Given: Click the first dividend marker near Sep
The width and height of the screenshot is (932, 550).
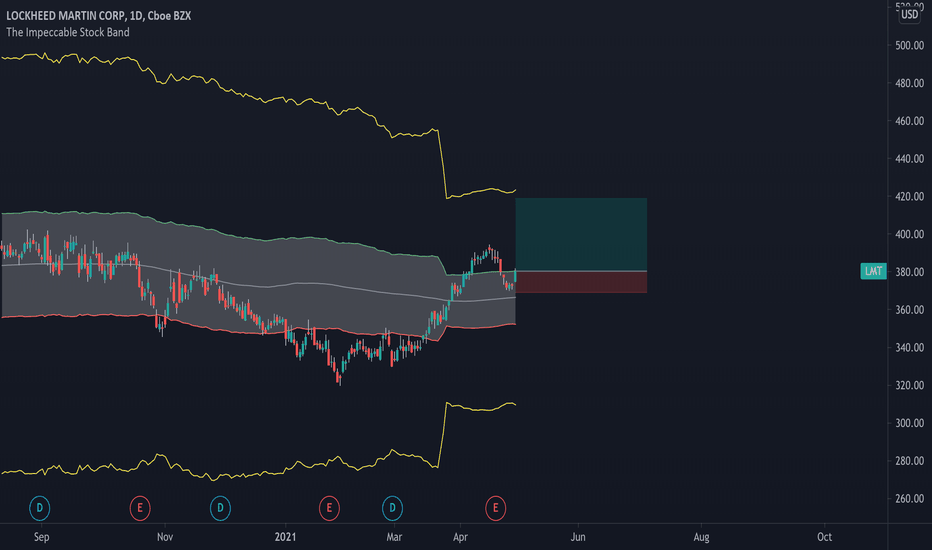Looking at the screenshot, I should tap(40, 508).
